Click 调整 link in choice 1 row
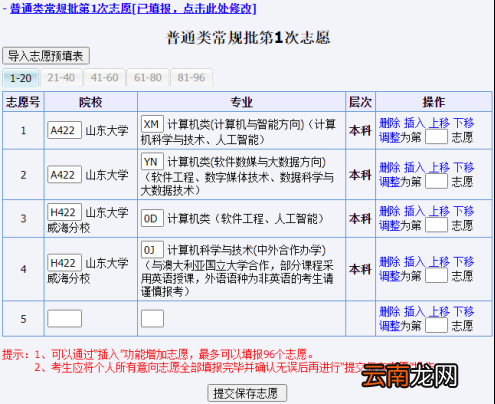Viewport: 495px width, 404px height. pos(390,137)
